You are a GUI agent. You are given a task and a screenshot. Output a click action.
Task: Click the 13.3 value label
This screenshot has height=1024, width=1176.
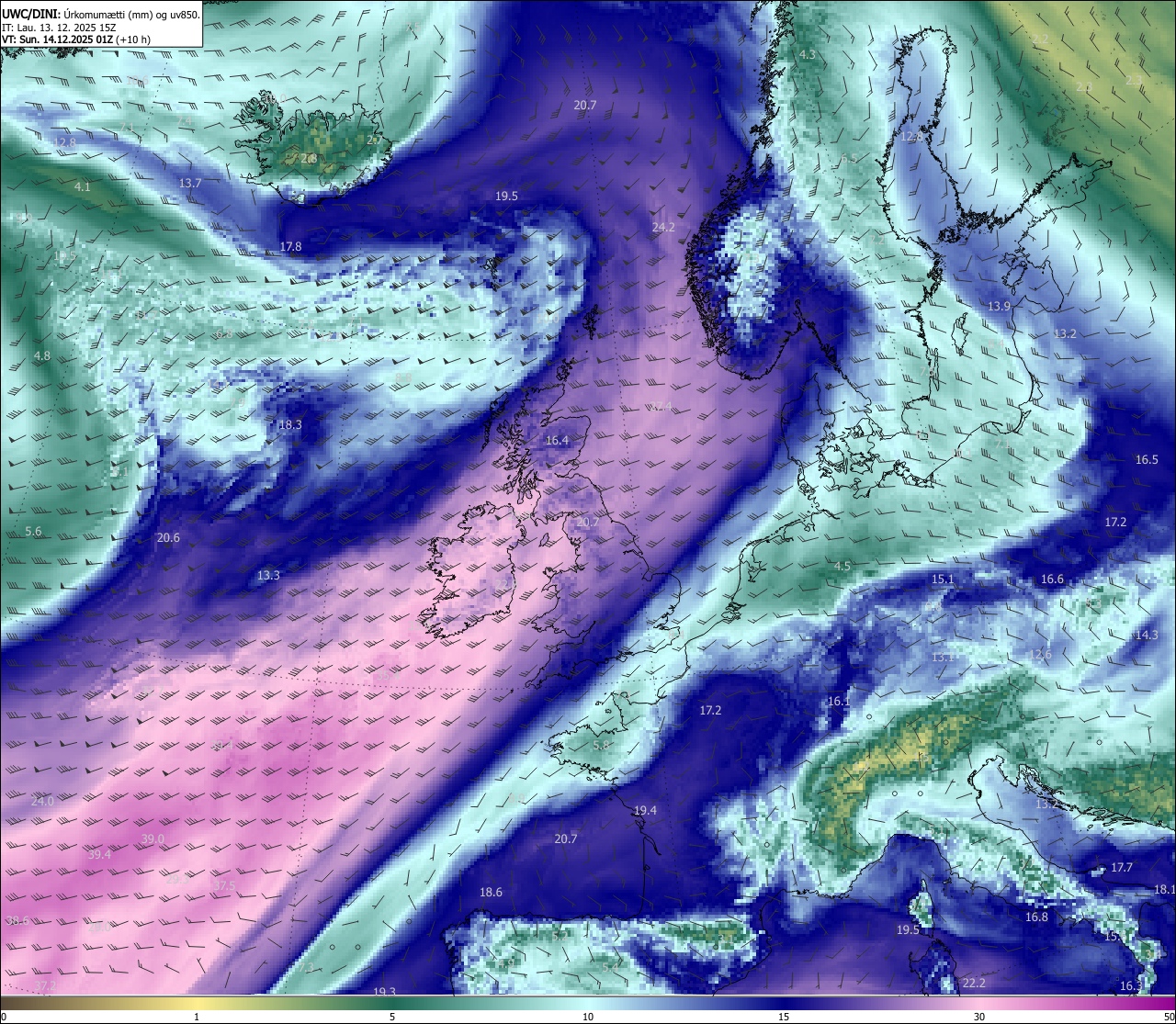coord(268,575)
